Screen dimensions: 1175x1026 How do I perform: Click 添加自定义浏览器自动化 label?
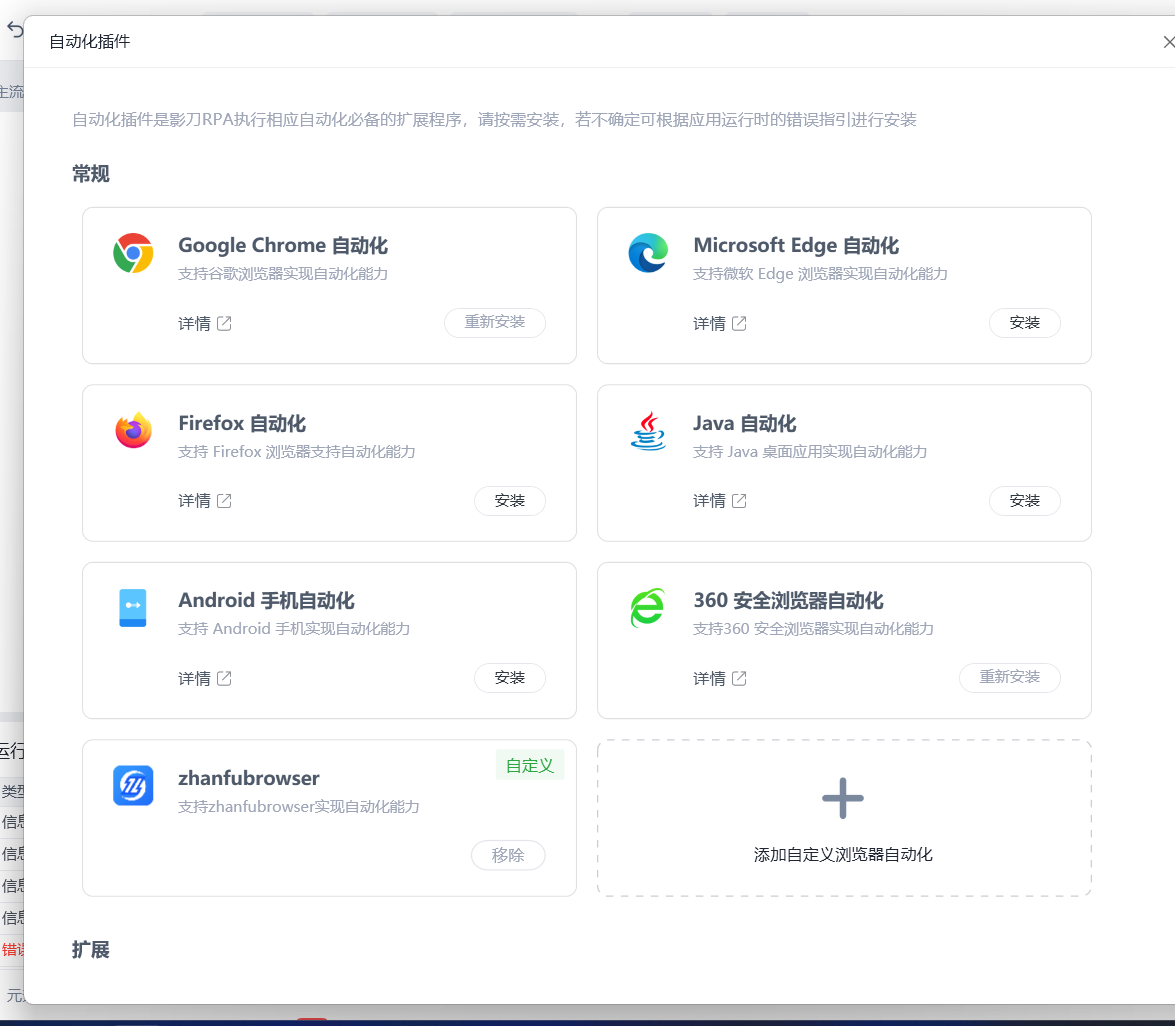pyautogui.click(x=843, y=854)
